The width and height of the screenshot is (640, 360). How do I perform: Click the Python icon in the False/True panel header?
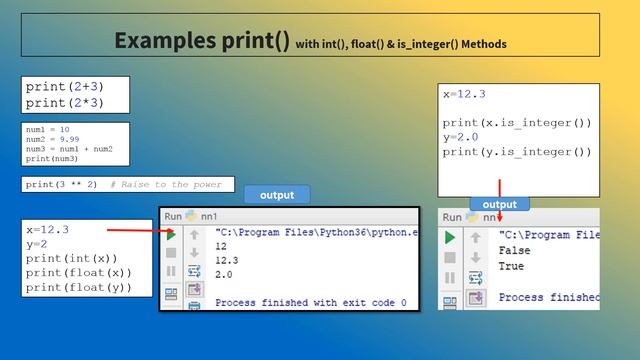coord(472,217)
